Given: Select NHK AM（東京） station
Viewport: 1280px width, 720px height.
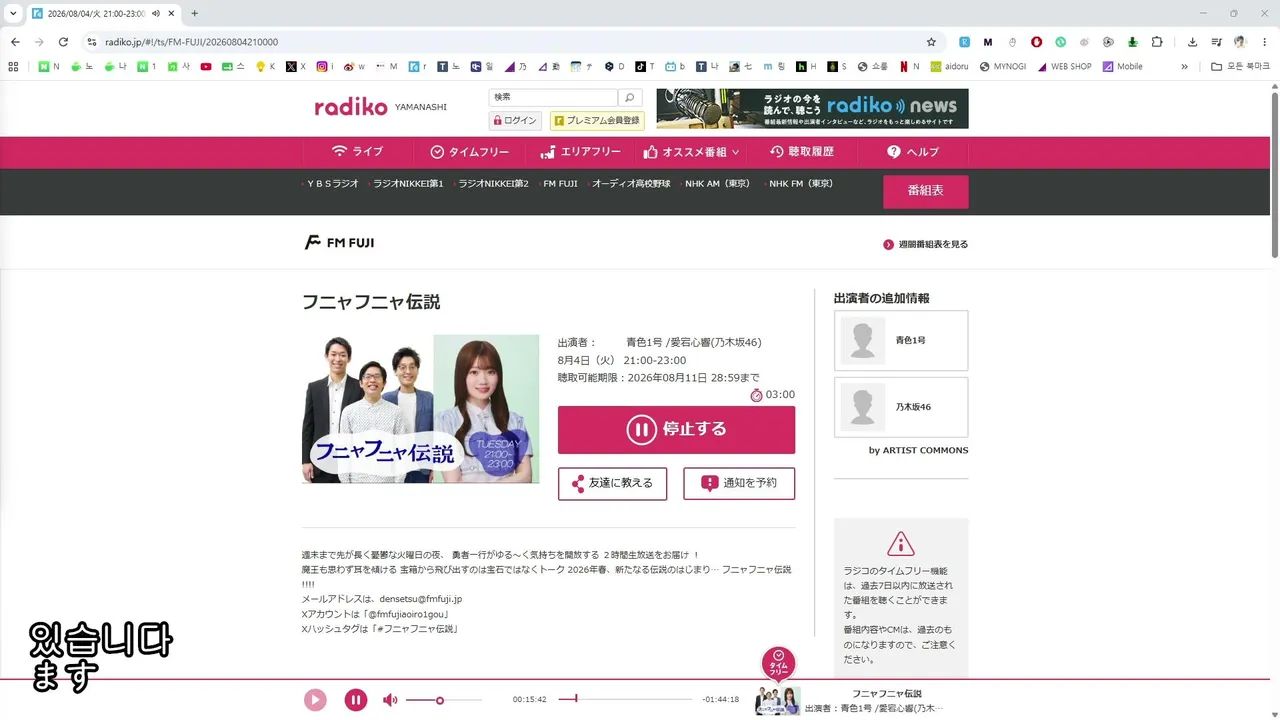Looking at the screenshot, I should [x=716, y=184].
